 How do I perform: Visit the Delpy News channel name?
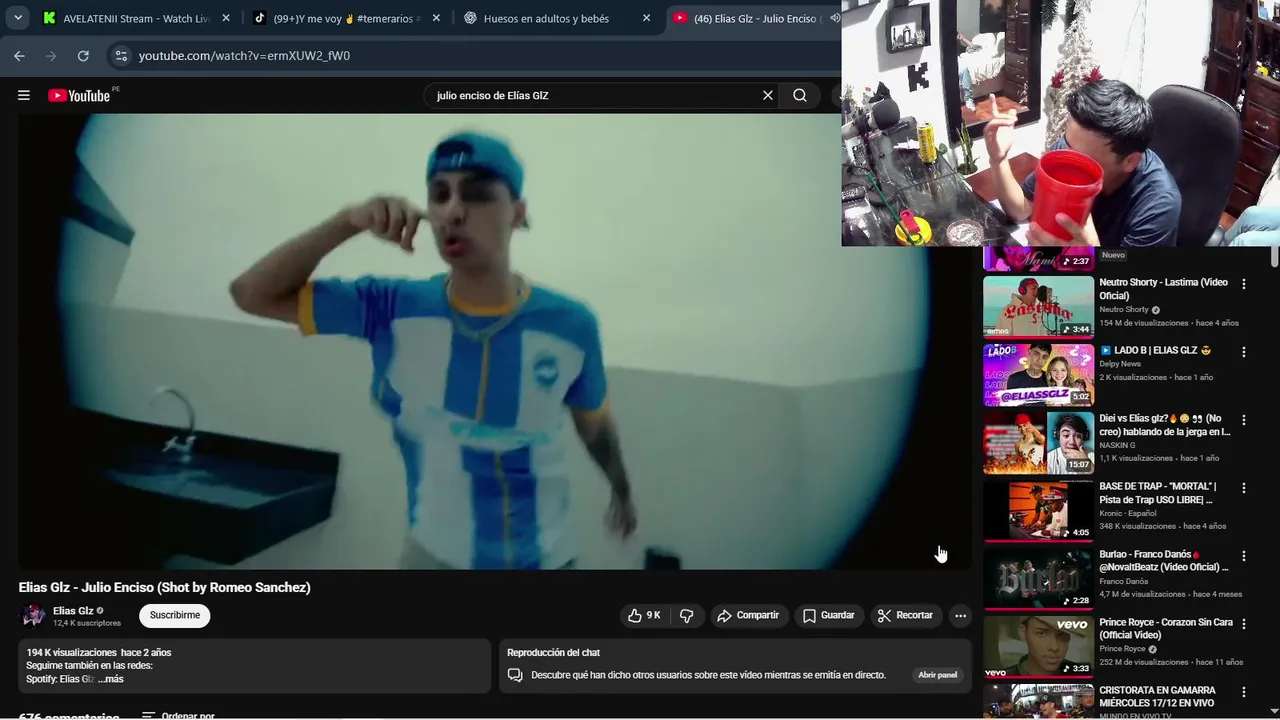point(1119,364)
